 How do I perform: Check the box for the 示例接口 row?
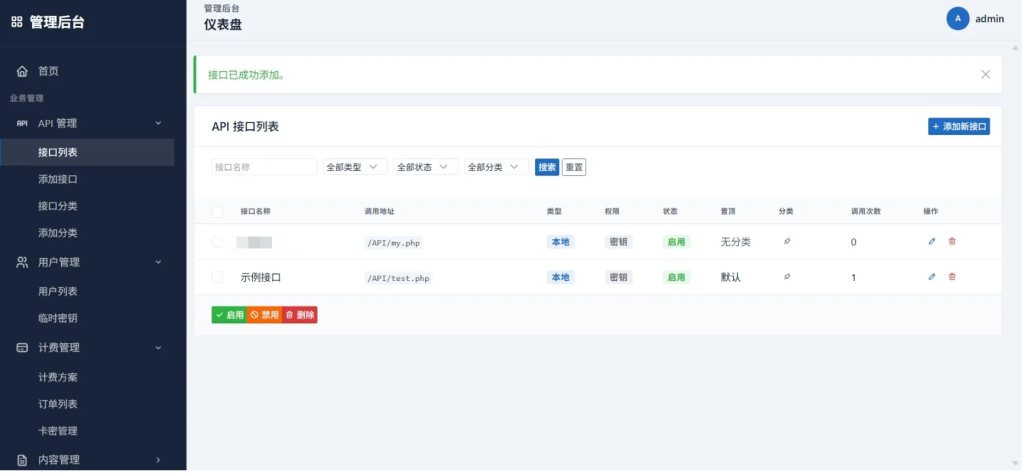[217, 278]
